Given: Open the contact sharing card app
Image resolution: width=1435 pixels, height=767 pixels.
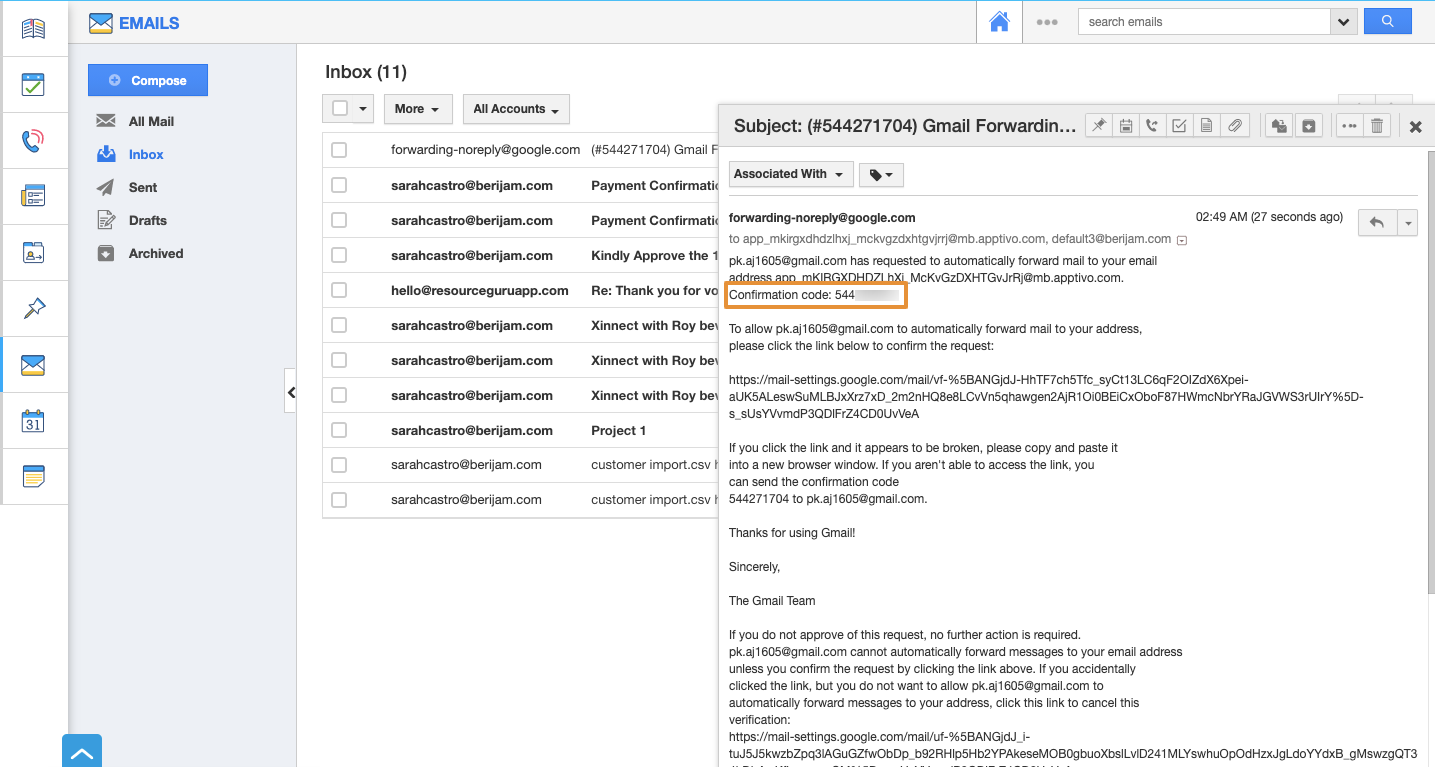Looking at the screenshot, I should coord(33,252).
